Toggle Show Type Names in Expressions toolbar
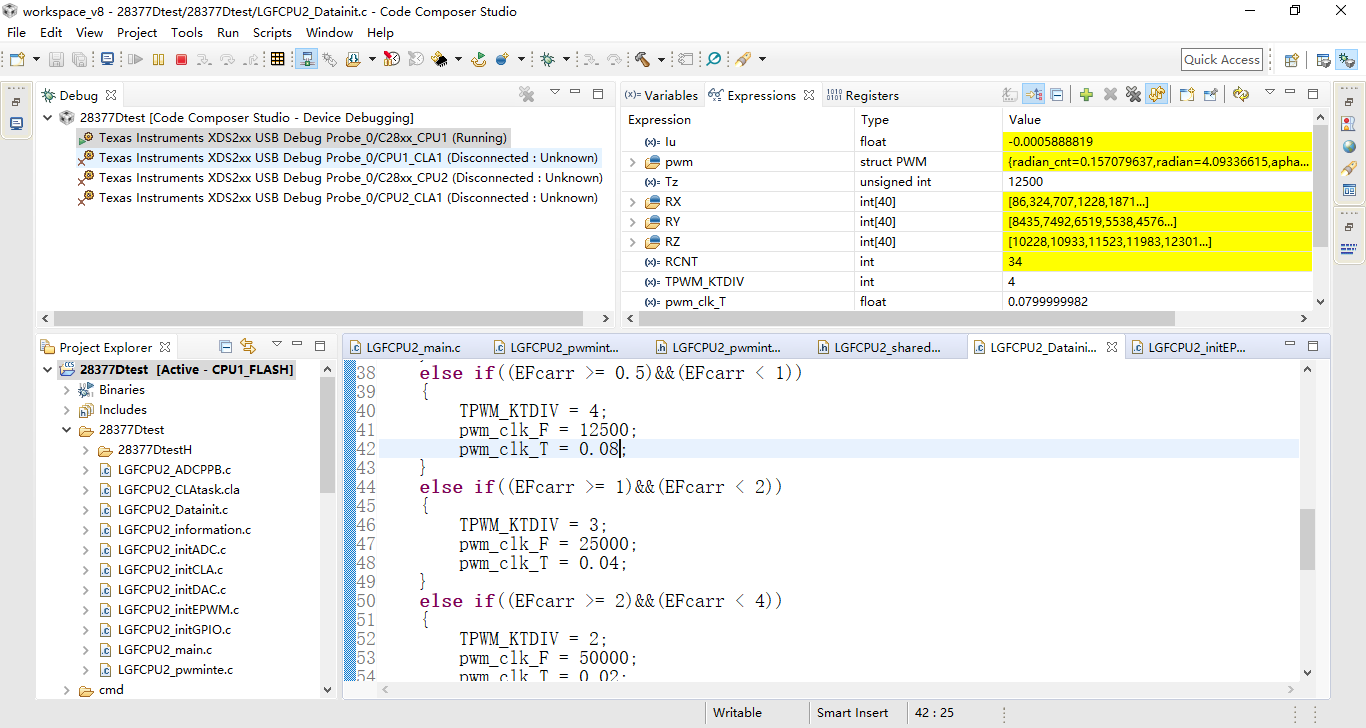 click(1010, 95)
